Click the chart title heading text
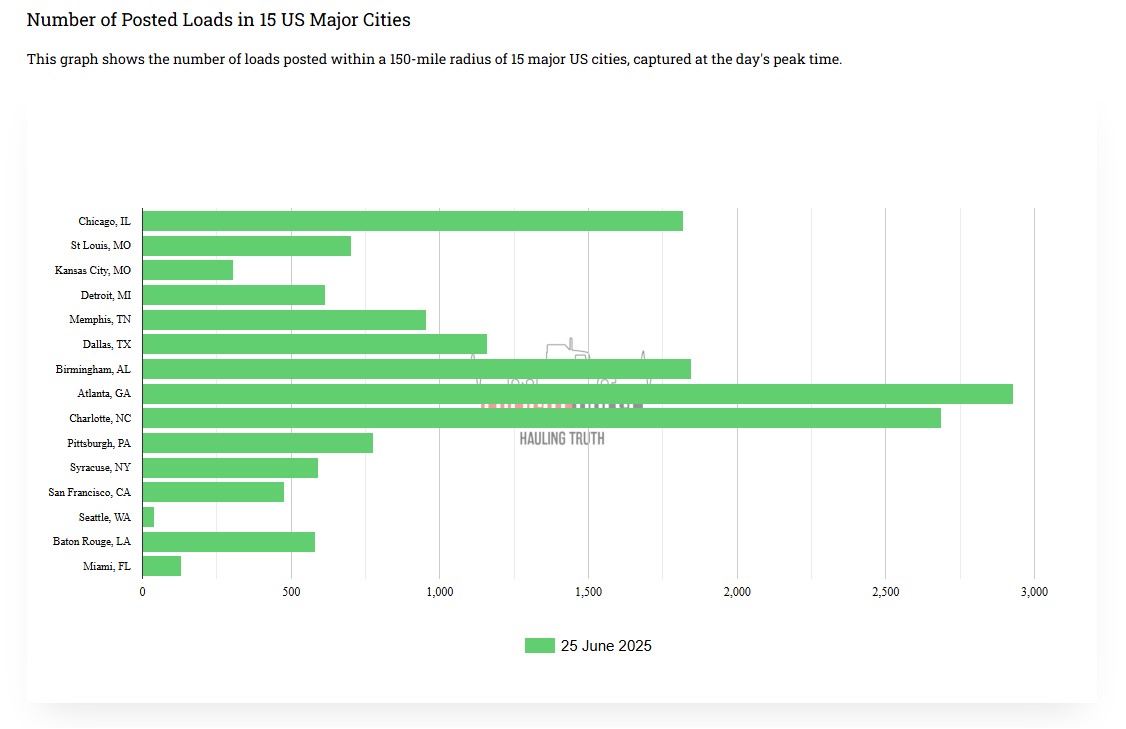This screenshot has width=1126, height=729. point(218,20)
